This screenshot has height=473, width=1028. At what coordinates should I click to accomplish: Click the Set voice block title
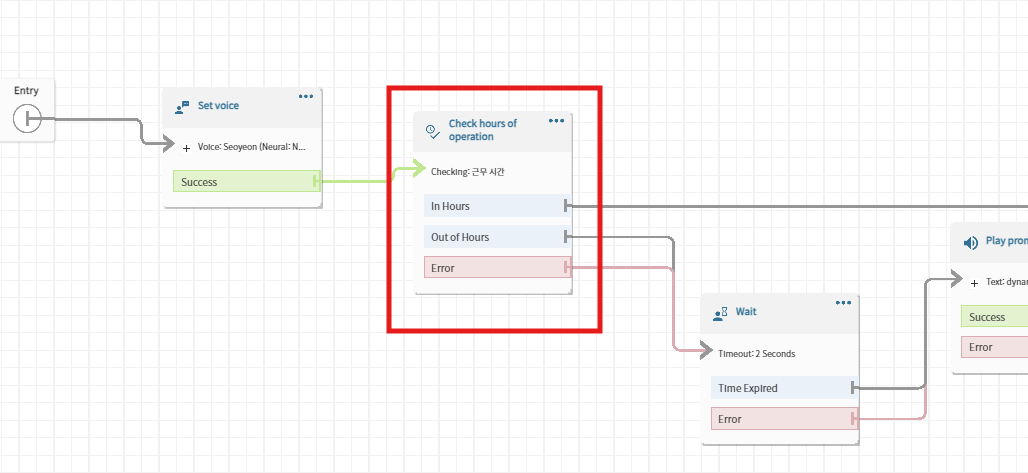(218, 105)
